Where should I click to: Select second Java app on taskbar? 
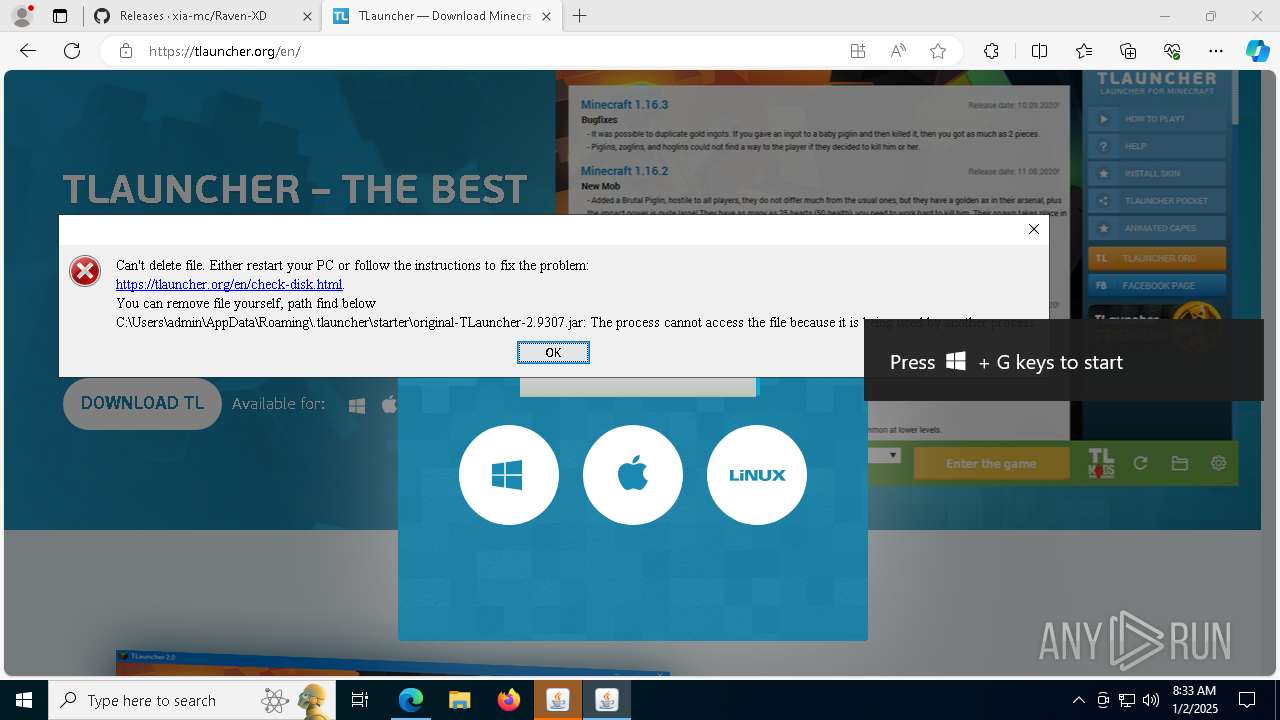pyautogui.click(x=606, y=700)
